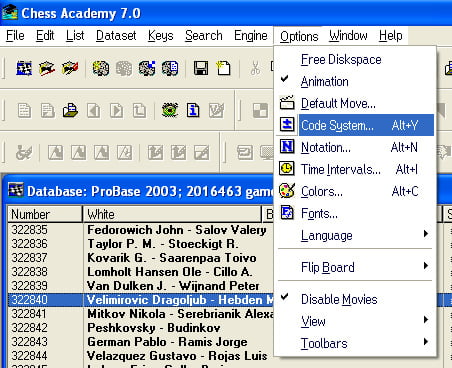Select Code System... menu entry
Viewport: 452px width, 368px height.
[x=355, y=125]
